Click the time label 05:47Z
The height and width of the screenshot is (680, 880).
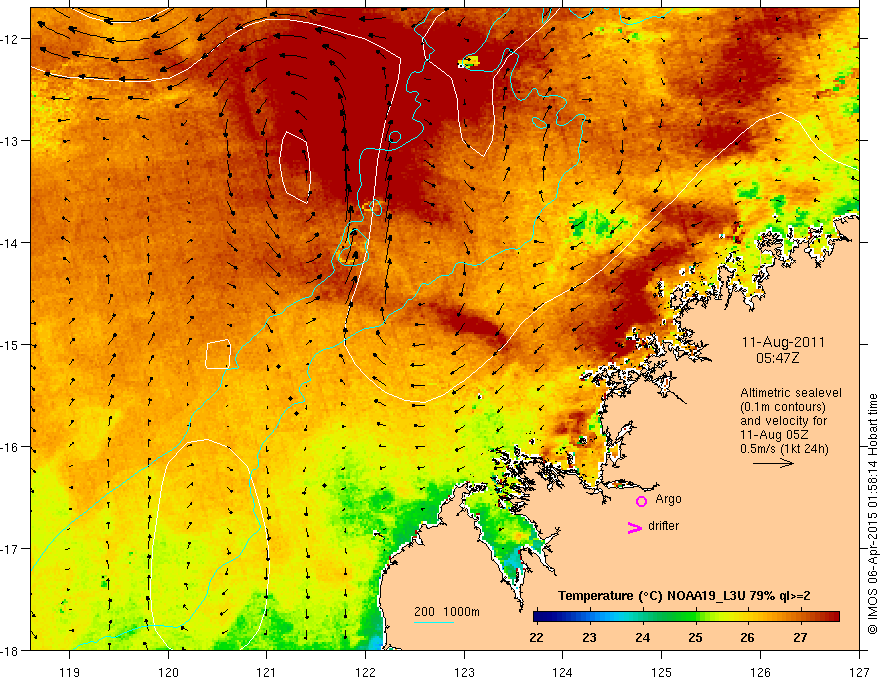pos(777,357)
